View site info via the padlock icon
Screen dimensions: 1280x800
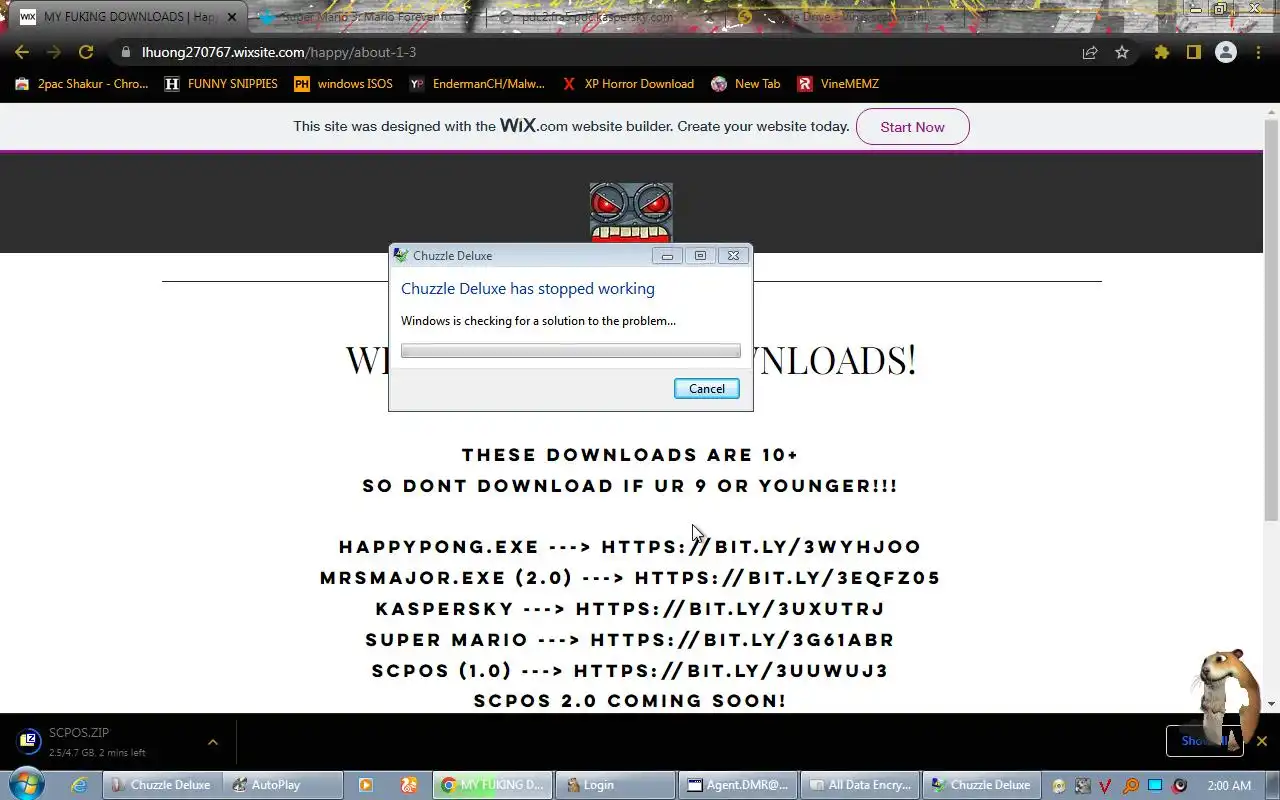coord(125,52)
